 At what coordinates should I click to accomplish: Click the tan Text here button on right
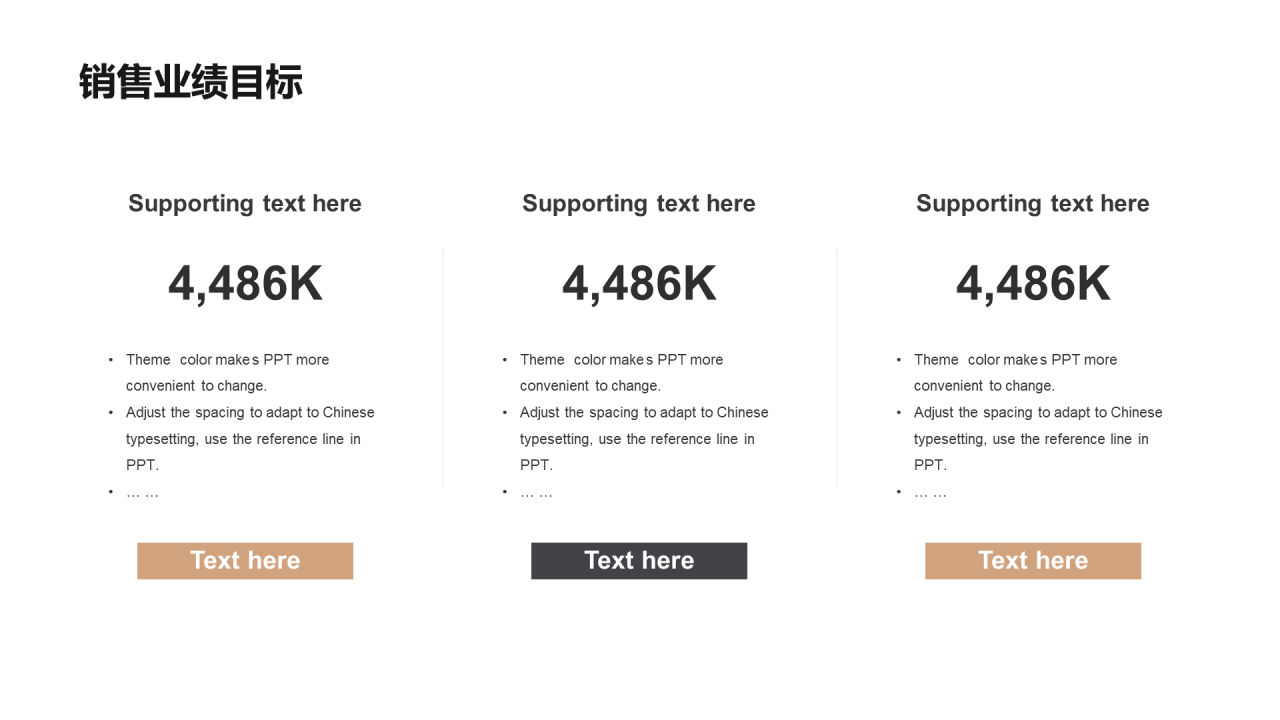pos(1033,561)
